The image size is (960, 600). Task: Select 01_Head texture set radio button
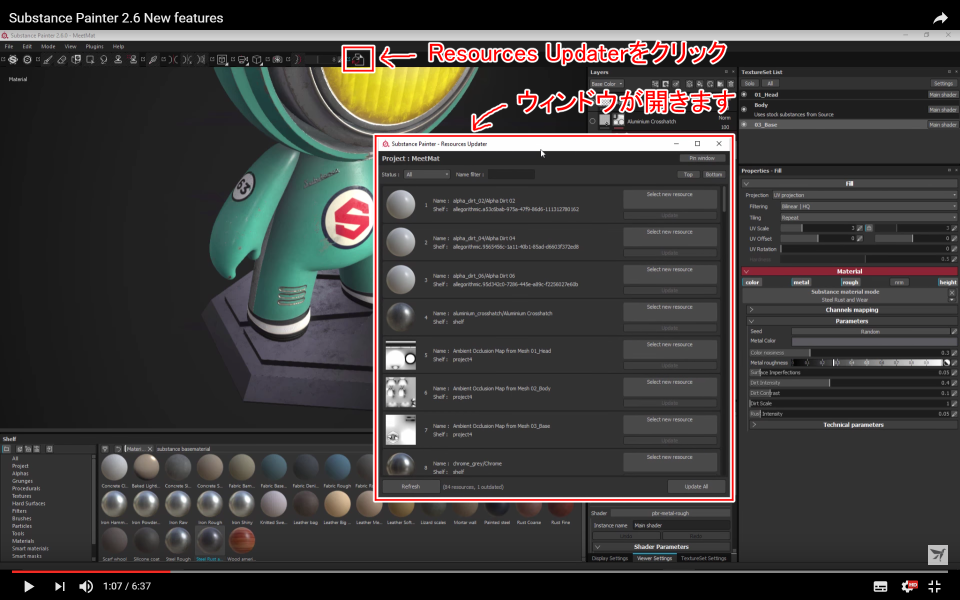[744, 94]
